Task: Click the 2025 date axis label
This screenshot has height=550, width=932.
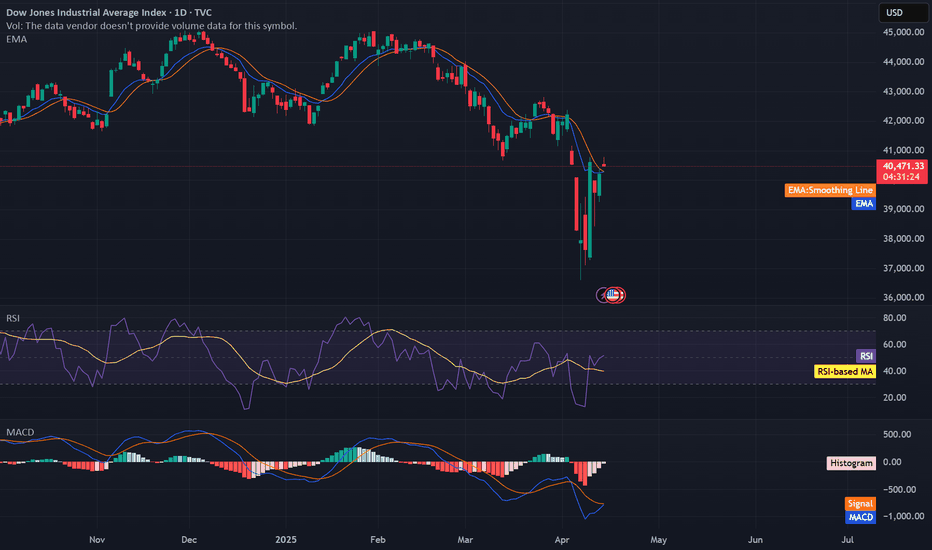Action: click(286, 540)
